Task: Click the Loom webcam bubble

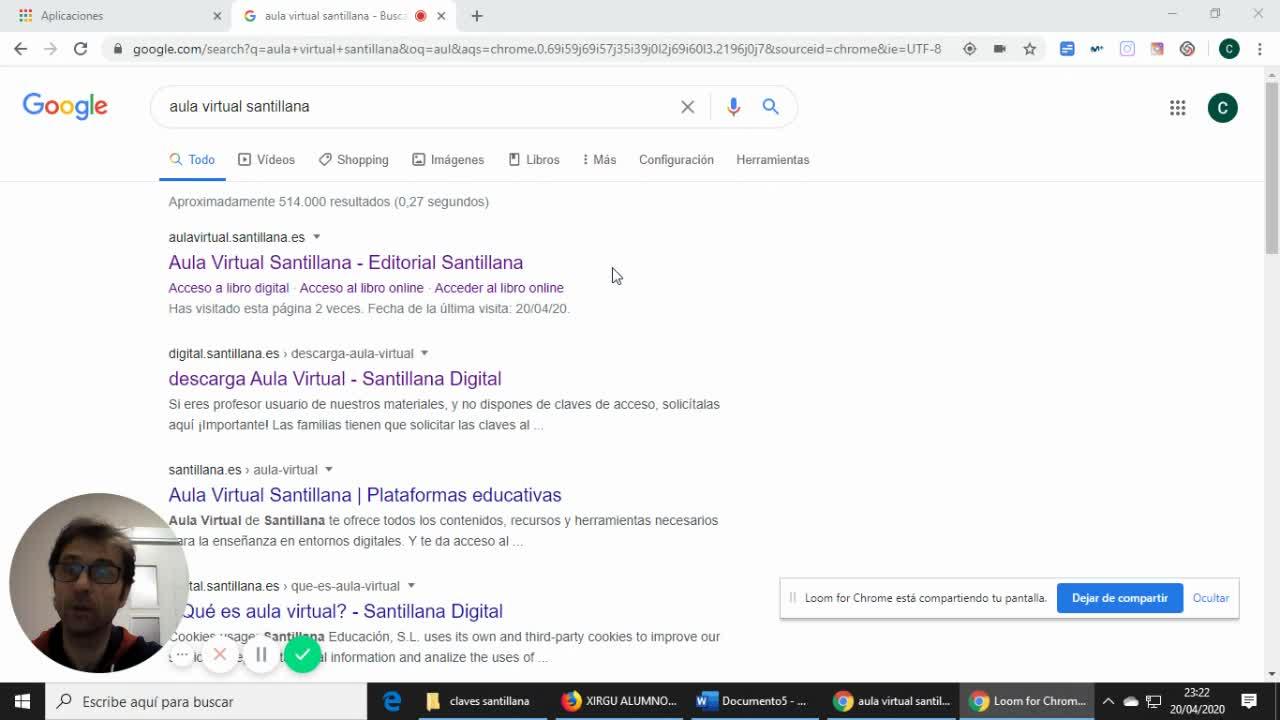Action: [98, 582]
